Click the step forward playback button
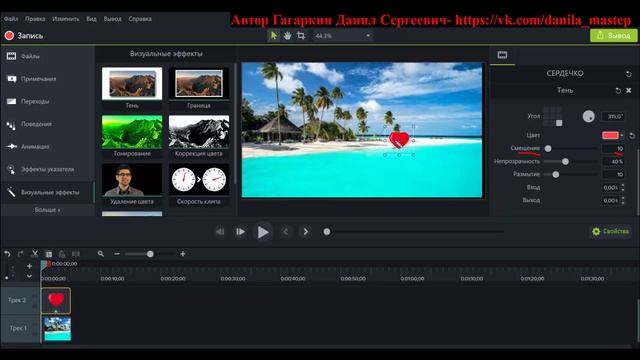Image resolution: width=640 pixels, height=360 pixels. click(240, 232)
